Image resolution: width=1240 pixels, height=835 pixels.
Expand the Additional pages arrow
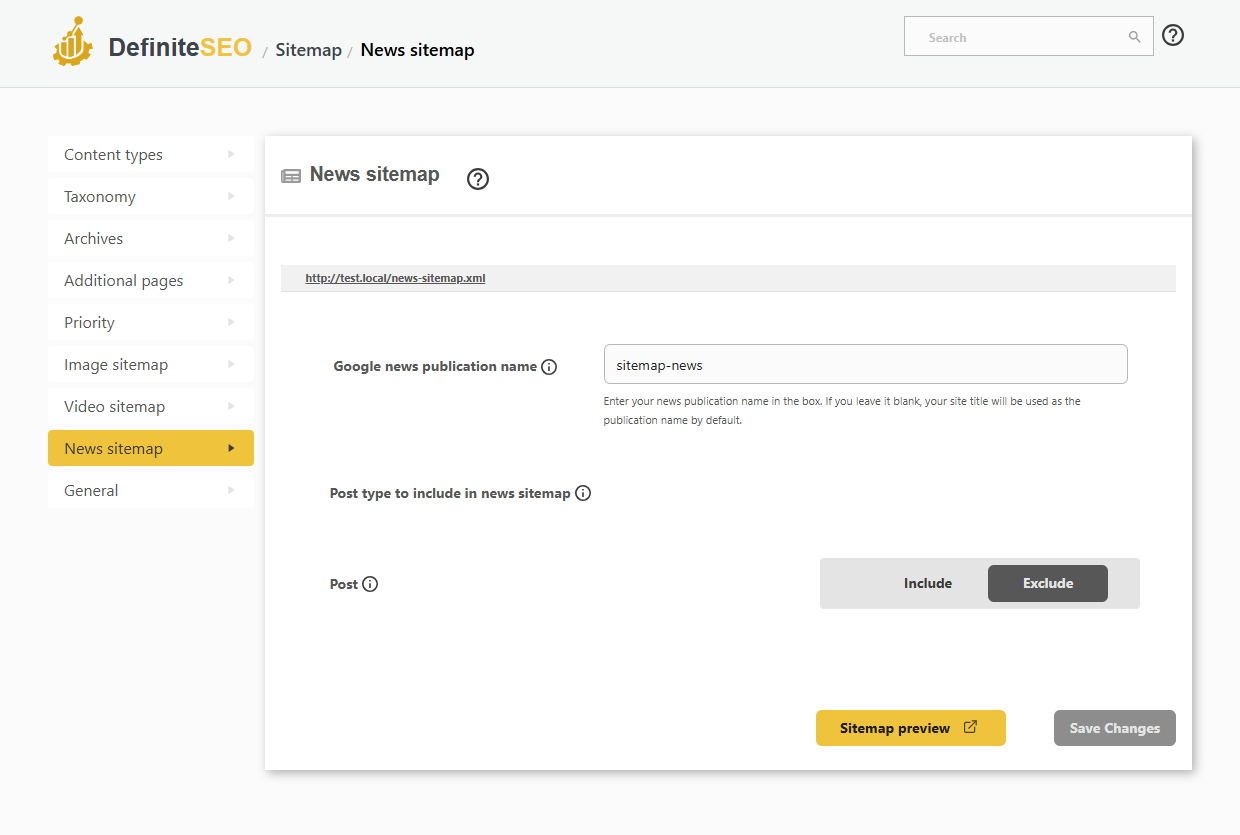point(231,280)
